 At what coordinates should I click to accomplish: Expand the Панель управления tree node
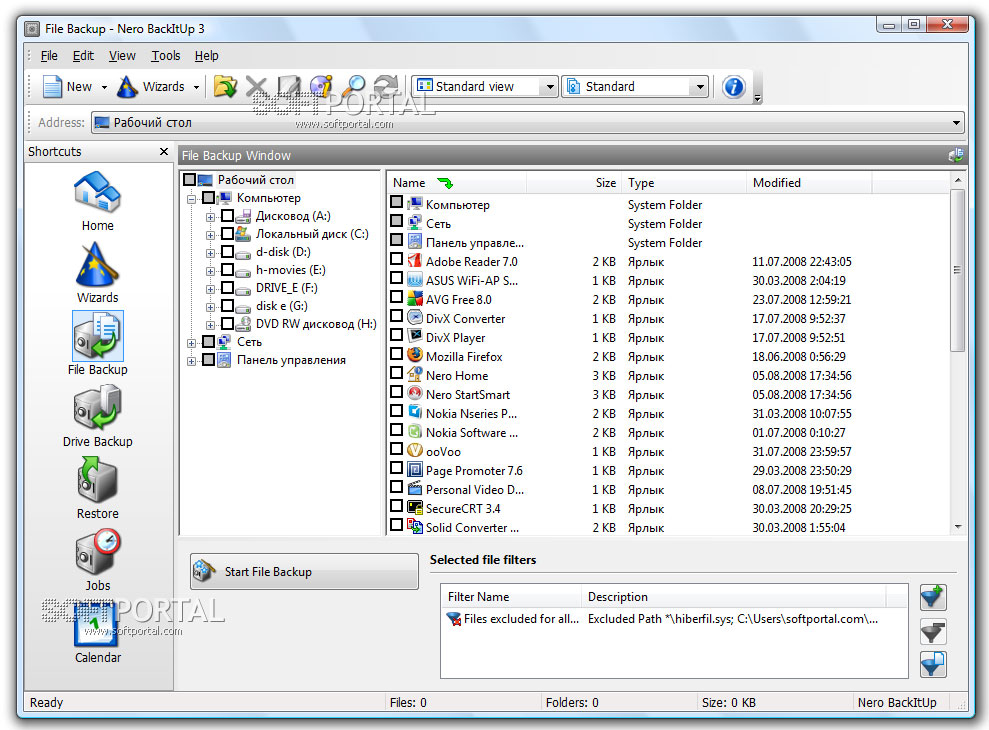(x=191, y=362)
